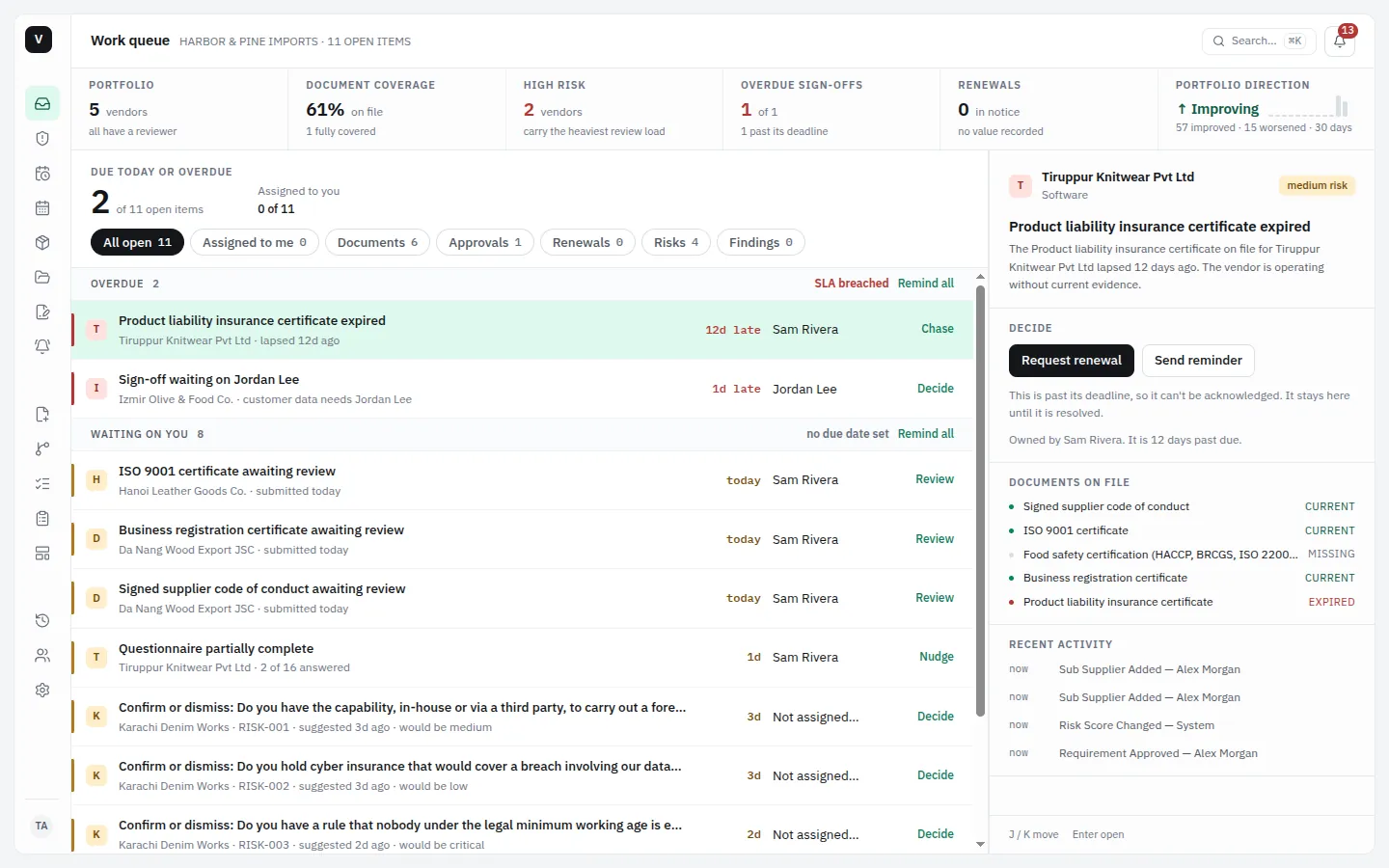Select the checklist sidebar icon

click(42, 483)
